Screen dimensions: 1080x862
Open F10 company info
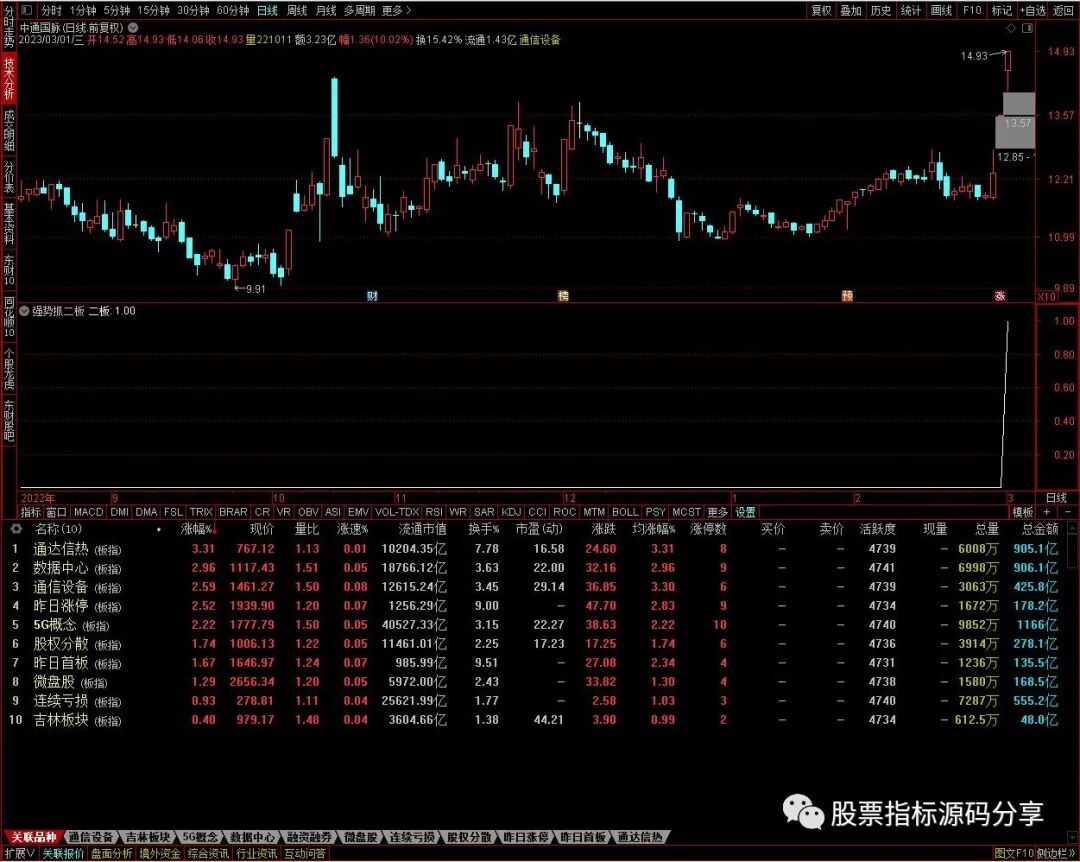[972, 10]
